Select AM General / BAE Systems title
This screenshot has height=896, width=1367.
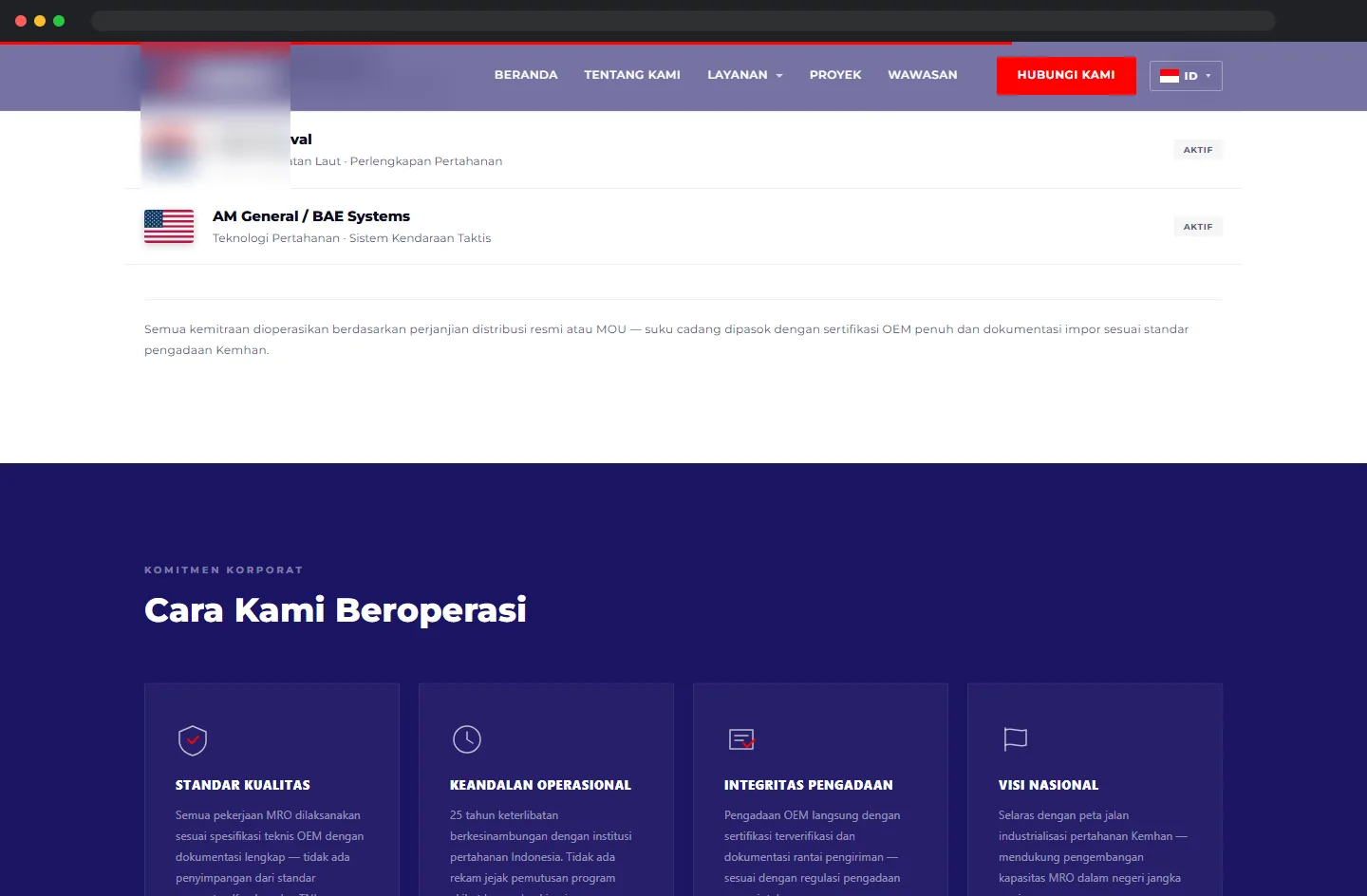[x=311, y=216]
